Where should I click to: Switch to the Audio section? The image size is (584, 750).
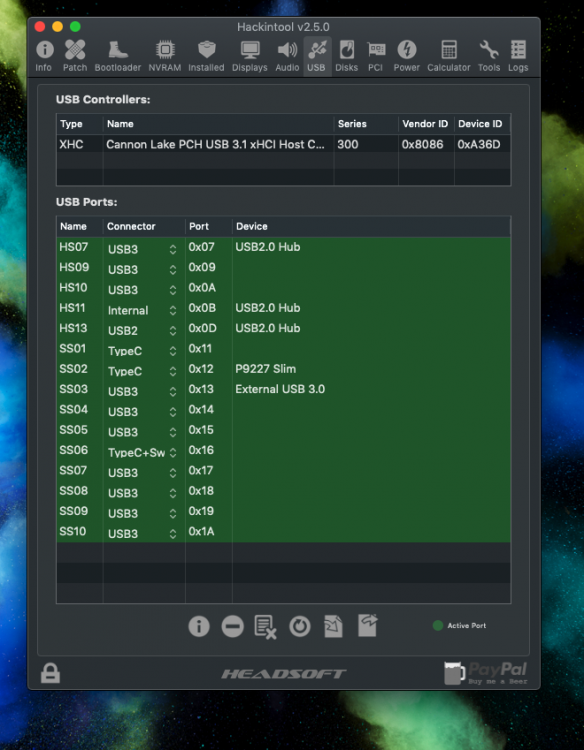pyautogui.click(x=287, y=56)
